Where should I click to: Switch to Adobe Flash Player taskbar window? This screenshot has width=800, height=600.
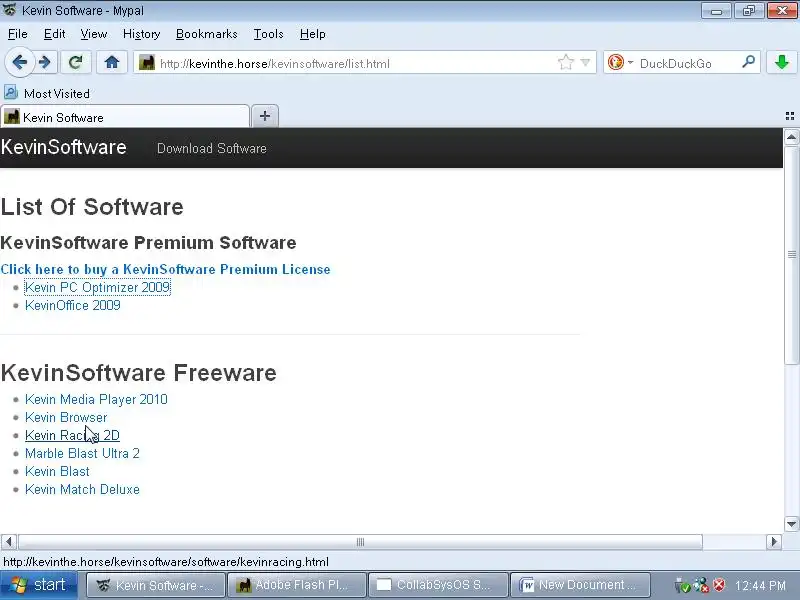point(296,585)
